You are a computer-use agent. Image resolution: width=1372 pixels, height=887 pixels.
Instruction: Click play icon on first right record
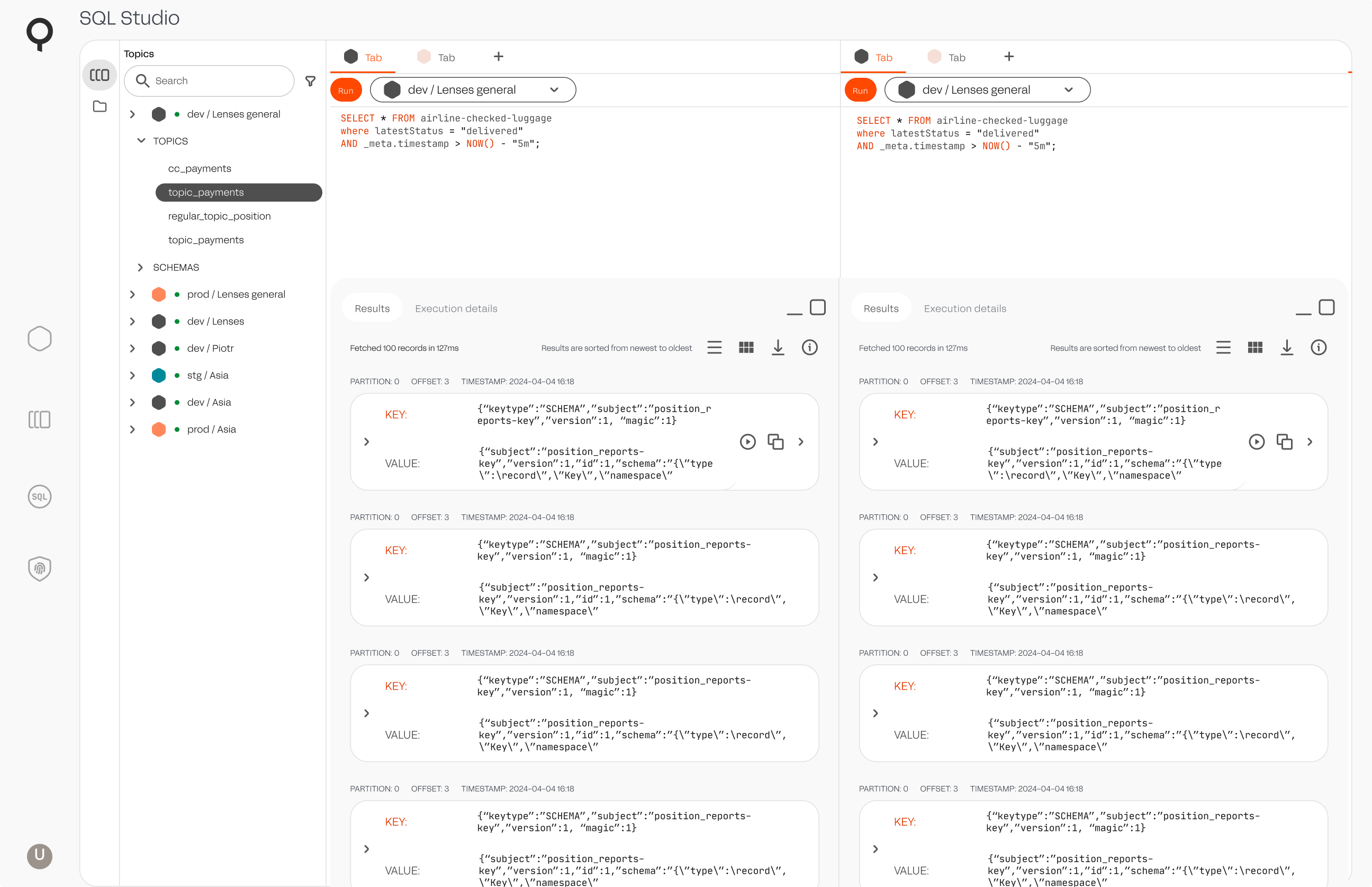(1256, 442)
